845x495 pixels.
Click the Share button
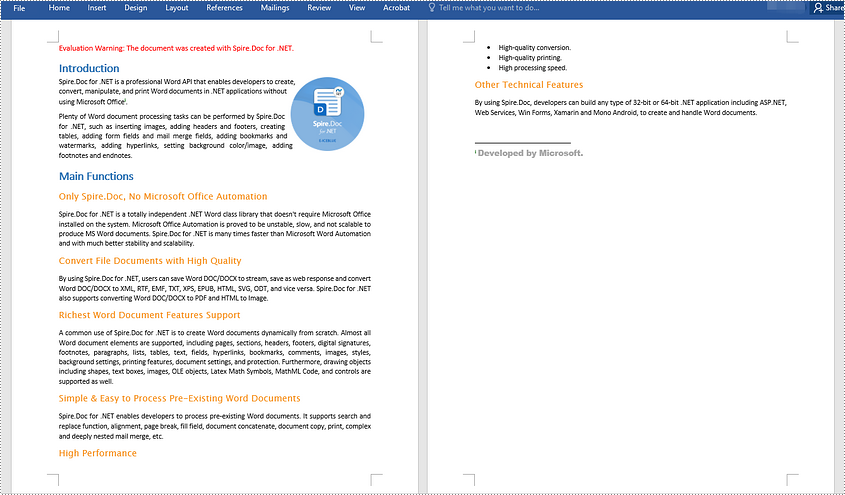click(829, 8)
